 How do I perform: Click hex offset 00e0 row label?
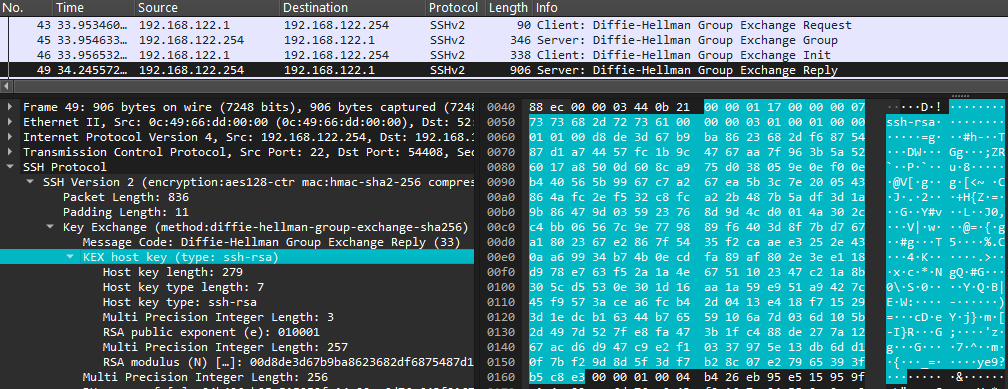(x=500, y=257)
